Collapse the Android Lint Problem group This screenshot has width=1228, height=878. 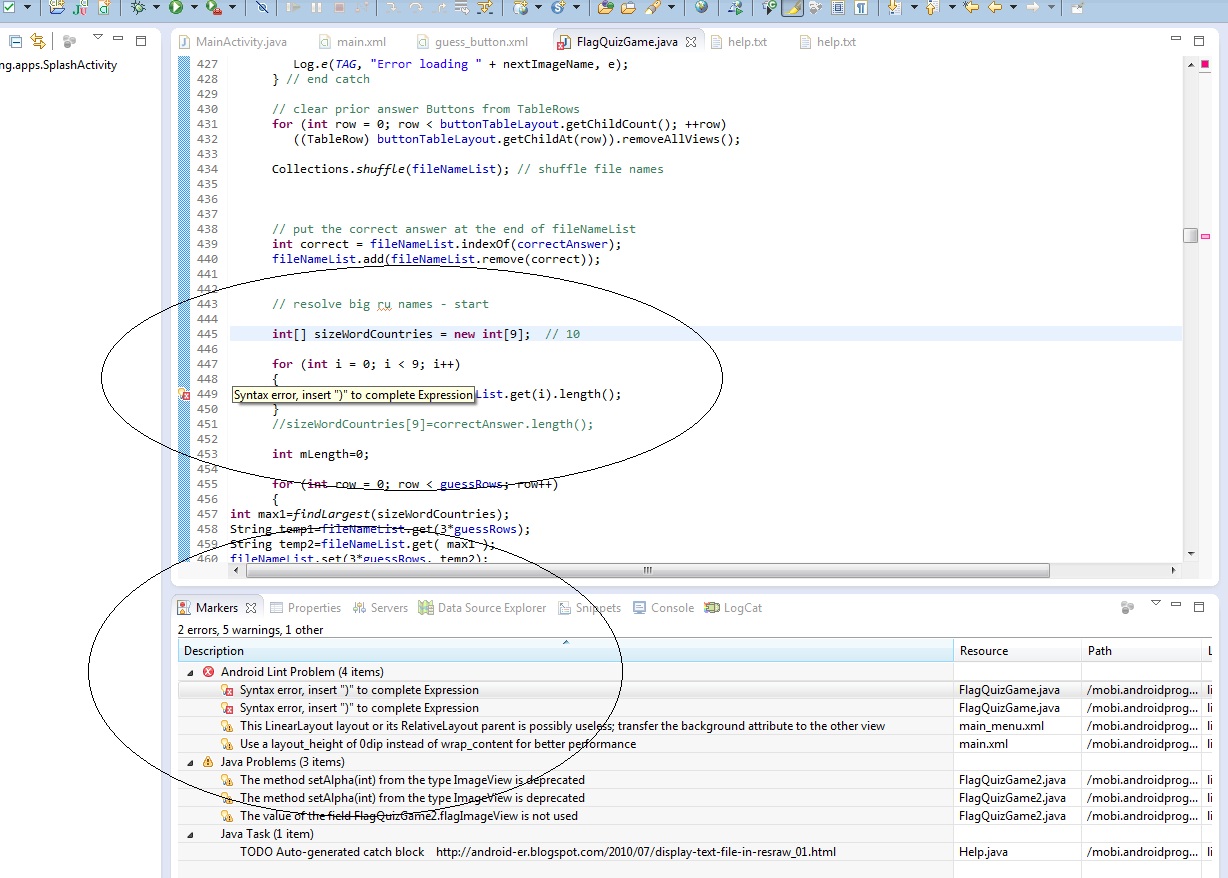(190, 672)
